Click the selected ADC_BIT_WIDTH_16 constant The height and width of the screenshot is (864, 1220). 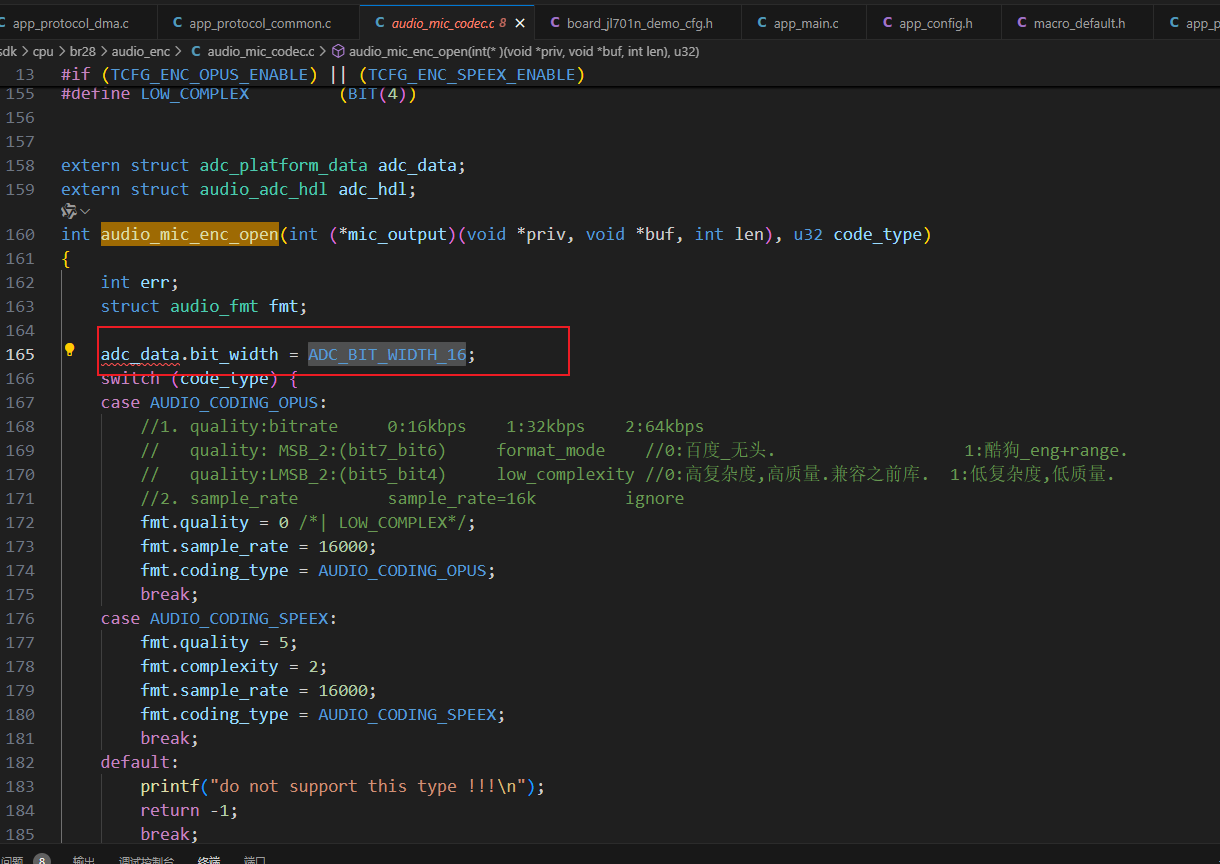387,354
